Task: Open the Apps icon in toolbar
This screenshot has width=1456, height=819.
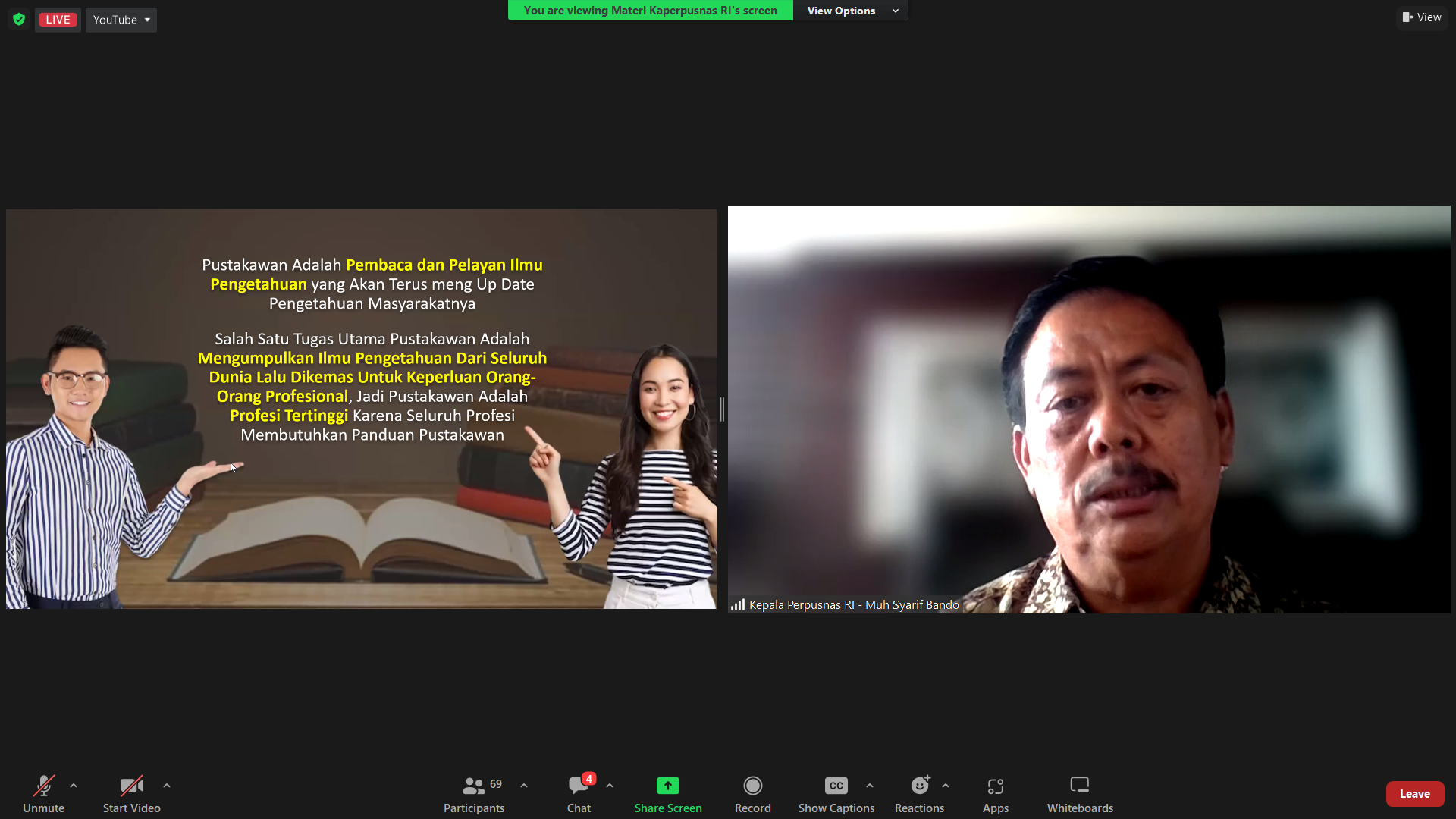Action: point(996,786)
